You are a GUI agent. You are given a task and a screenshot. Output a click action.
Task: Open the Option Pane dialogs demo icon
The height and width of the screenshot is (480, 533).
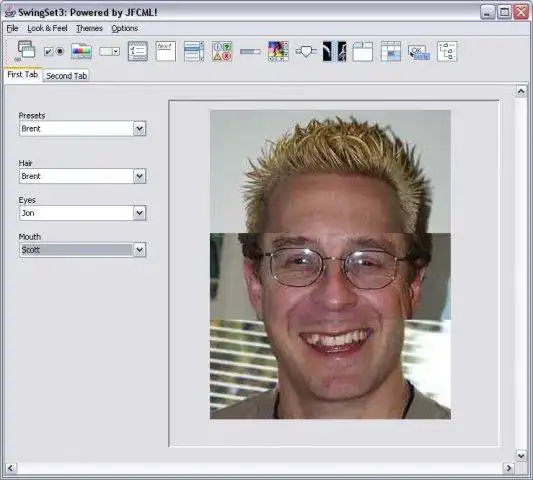pyautogui.click(x=222, y=51)
